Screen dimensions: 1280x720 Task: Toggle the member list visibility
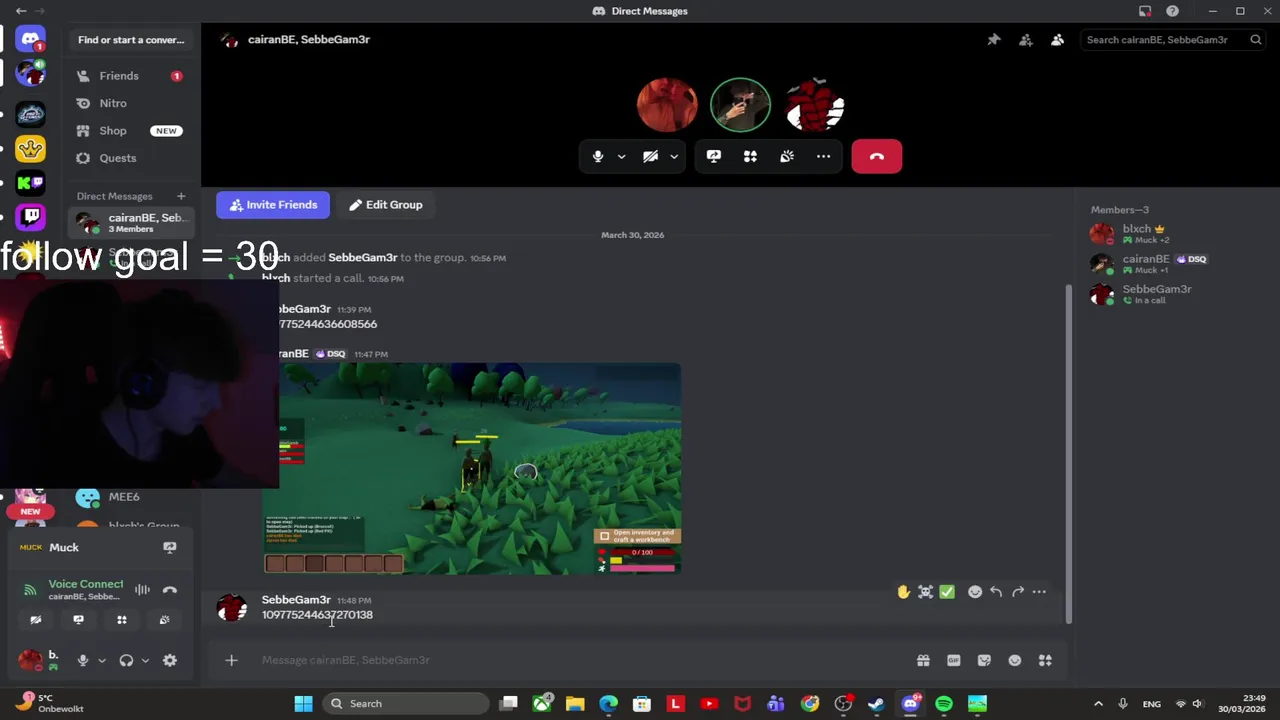(x=1057, y=40)
